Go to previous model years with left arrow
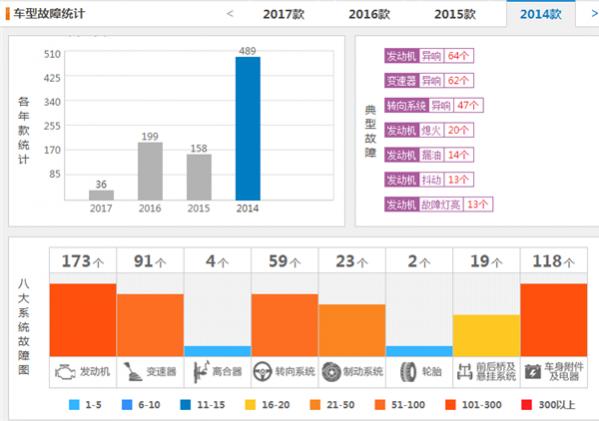The image size is (599, 421). pyautogui.click(x=230, y=14)
